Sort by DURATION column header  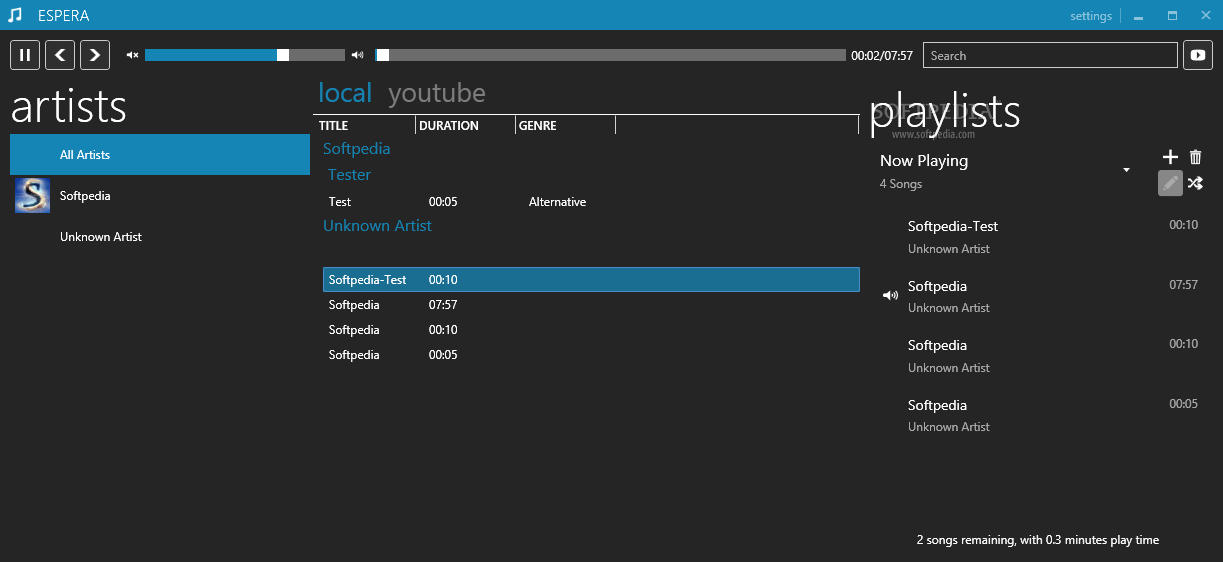[x=466, y=125]
